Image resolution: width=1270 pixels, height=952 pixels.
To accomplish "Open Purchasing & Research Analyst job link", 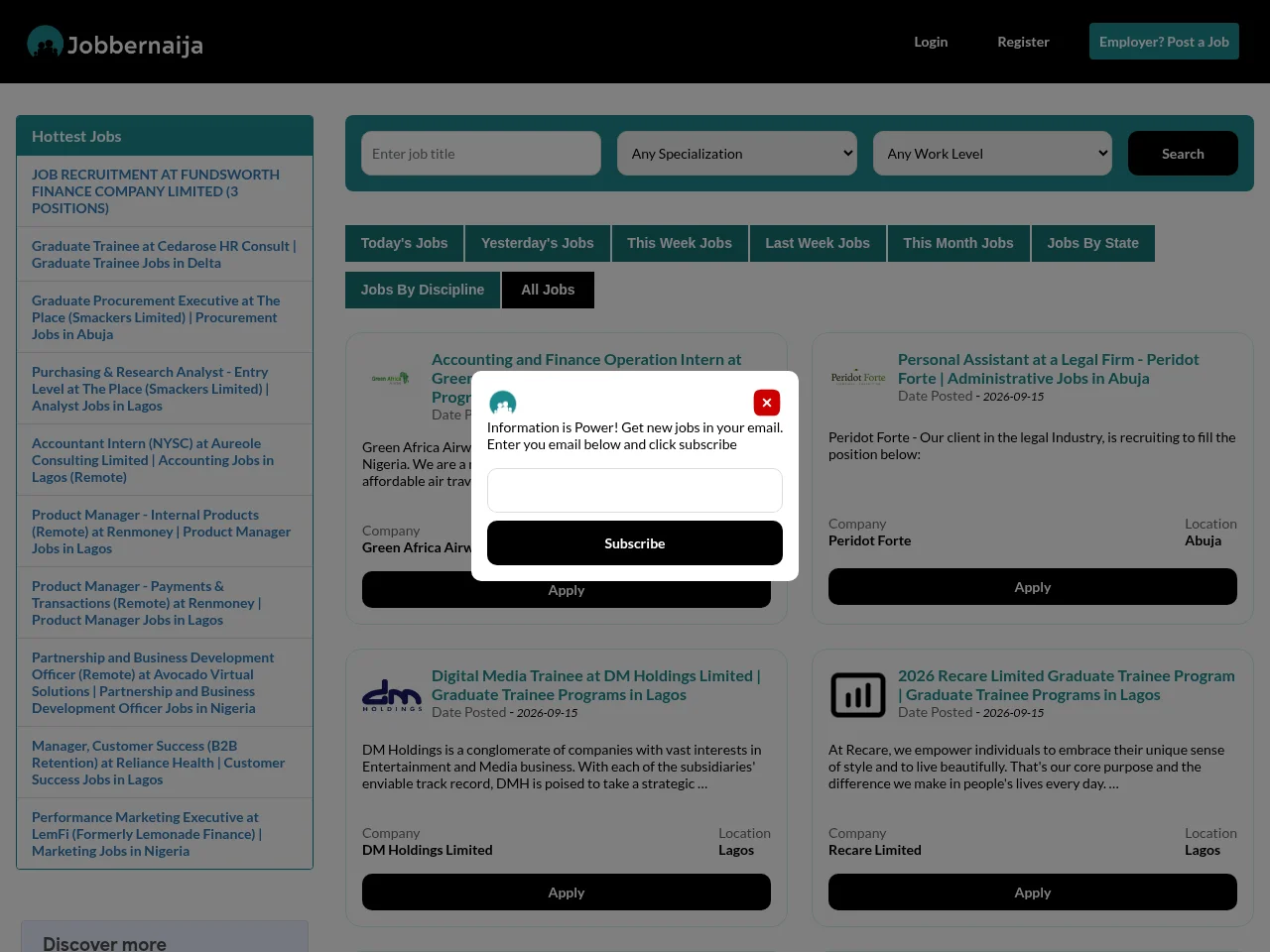I will tap(150, 389).
